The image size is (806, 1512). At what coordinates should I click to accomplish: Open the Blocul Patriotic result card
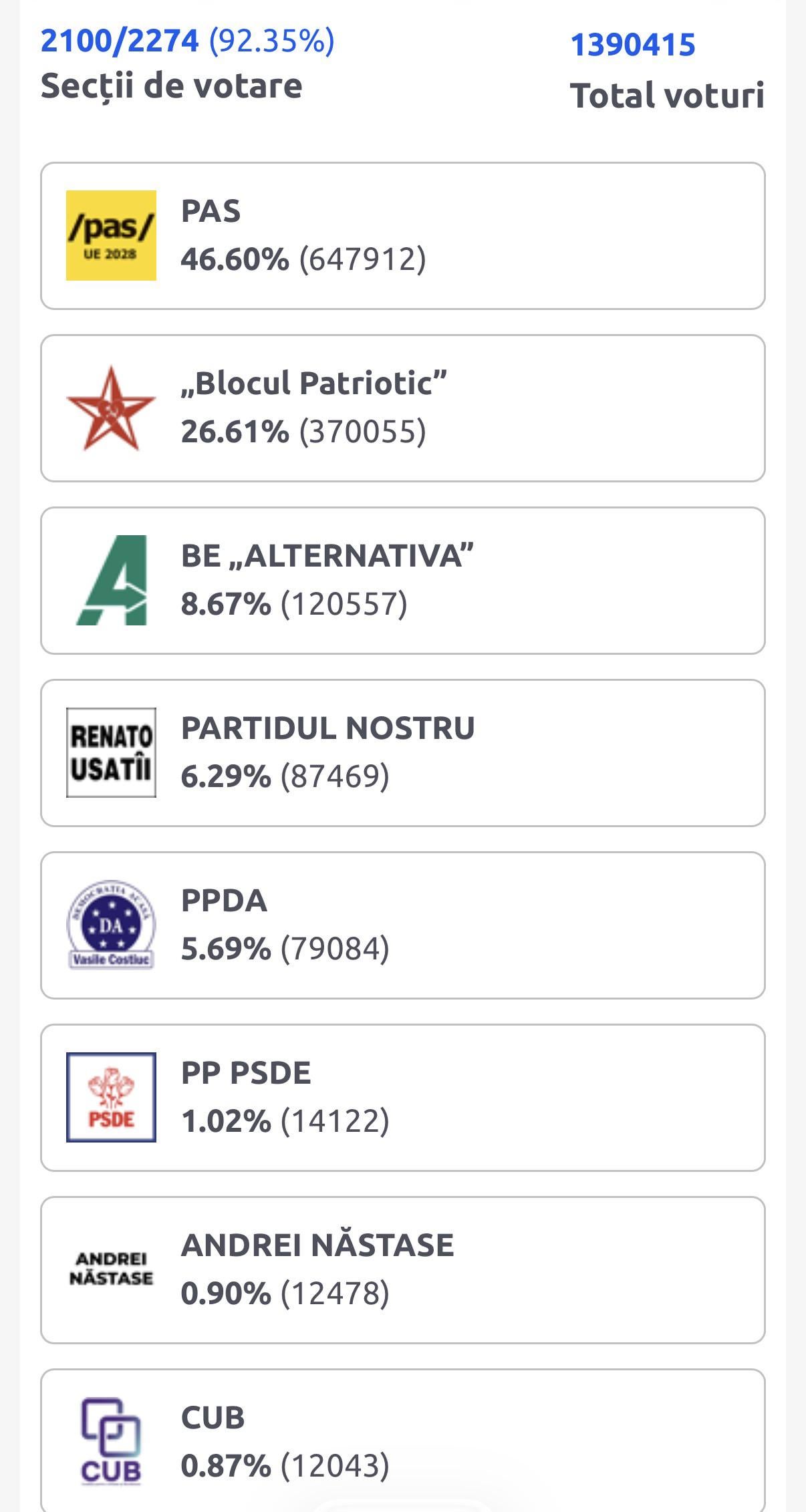click(x=403, y=408)
